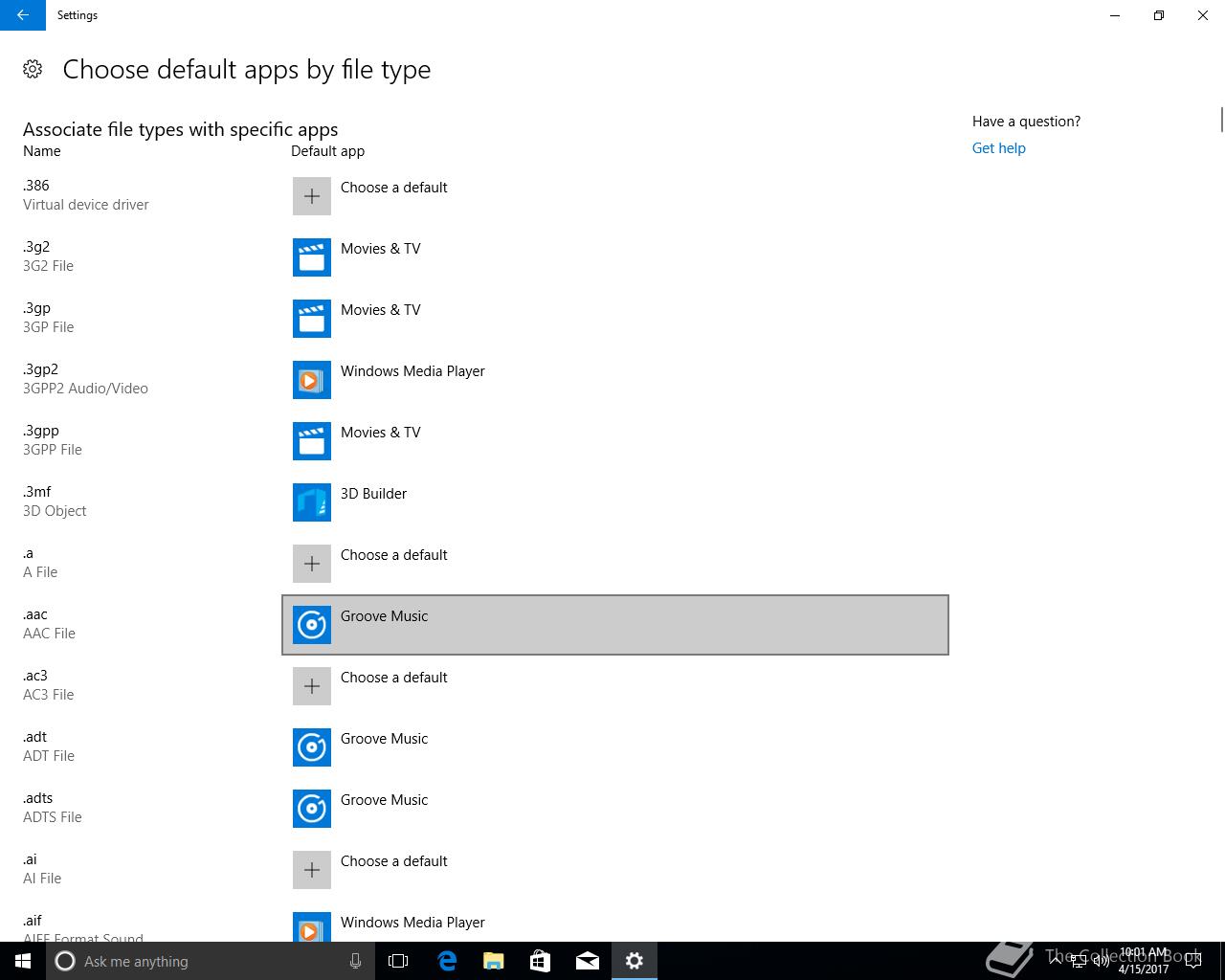Image resolution: width=1225 pixels, height=980 pixels.
Task: Click the Cortana microphone icon
Action: 355,961
